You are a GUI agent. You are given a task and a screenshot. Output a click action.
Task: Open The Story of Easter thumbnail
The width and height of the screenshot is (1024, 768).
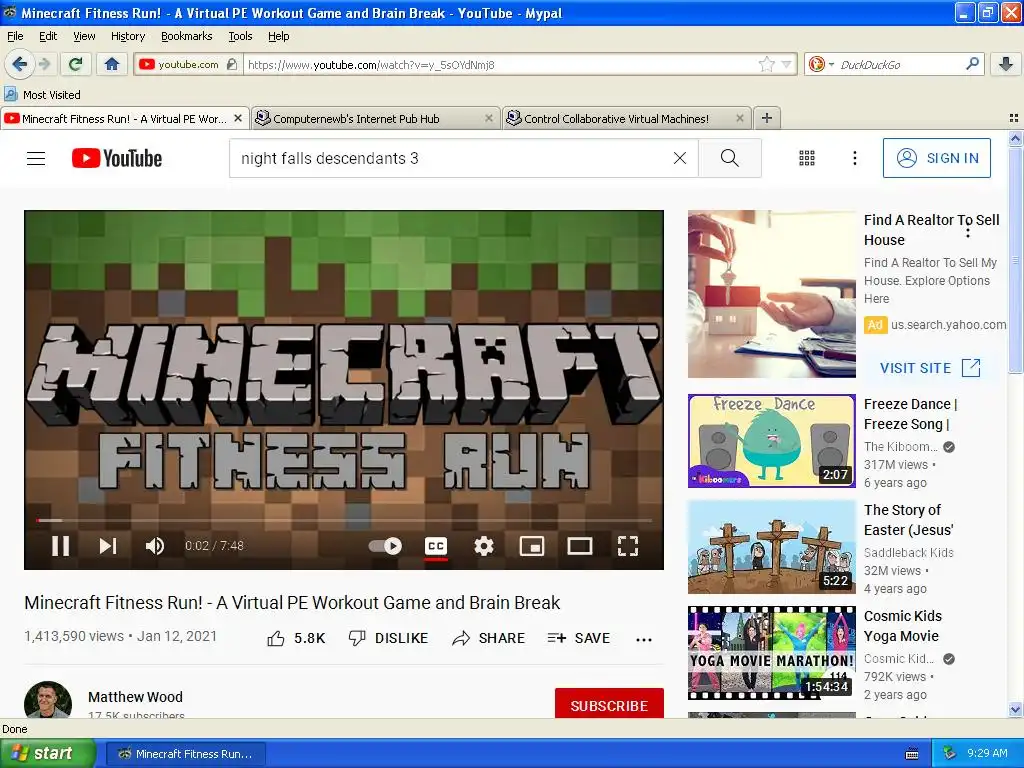[x=771, y=547]
